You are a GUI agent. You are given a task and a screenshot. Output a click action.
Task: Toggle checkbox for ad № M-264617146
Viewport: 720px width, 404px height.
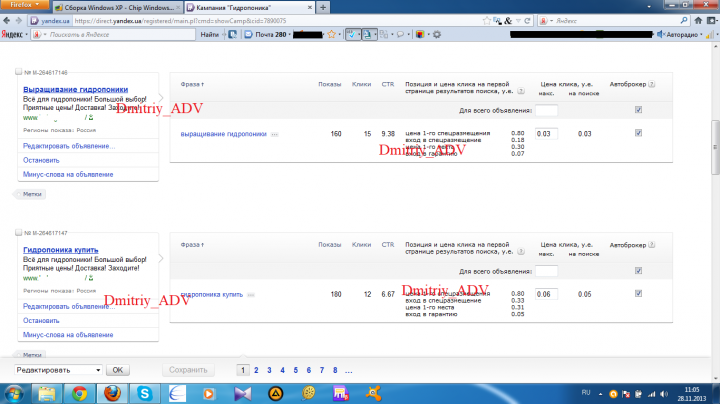[x=18, y=72]
